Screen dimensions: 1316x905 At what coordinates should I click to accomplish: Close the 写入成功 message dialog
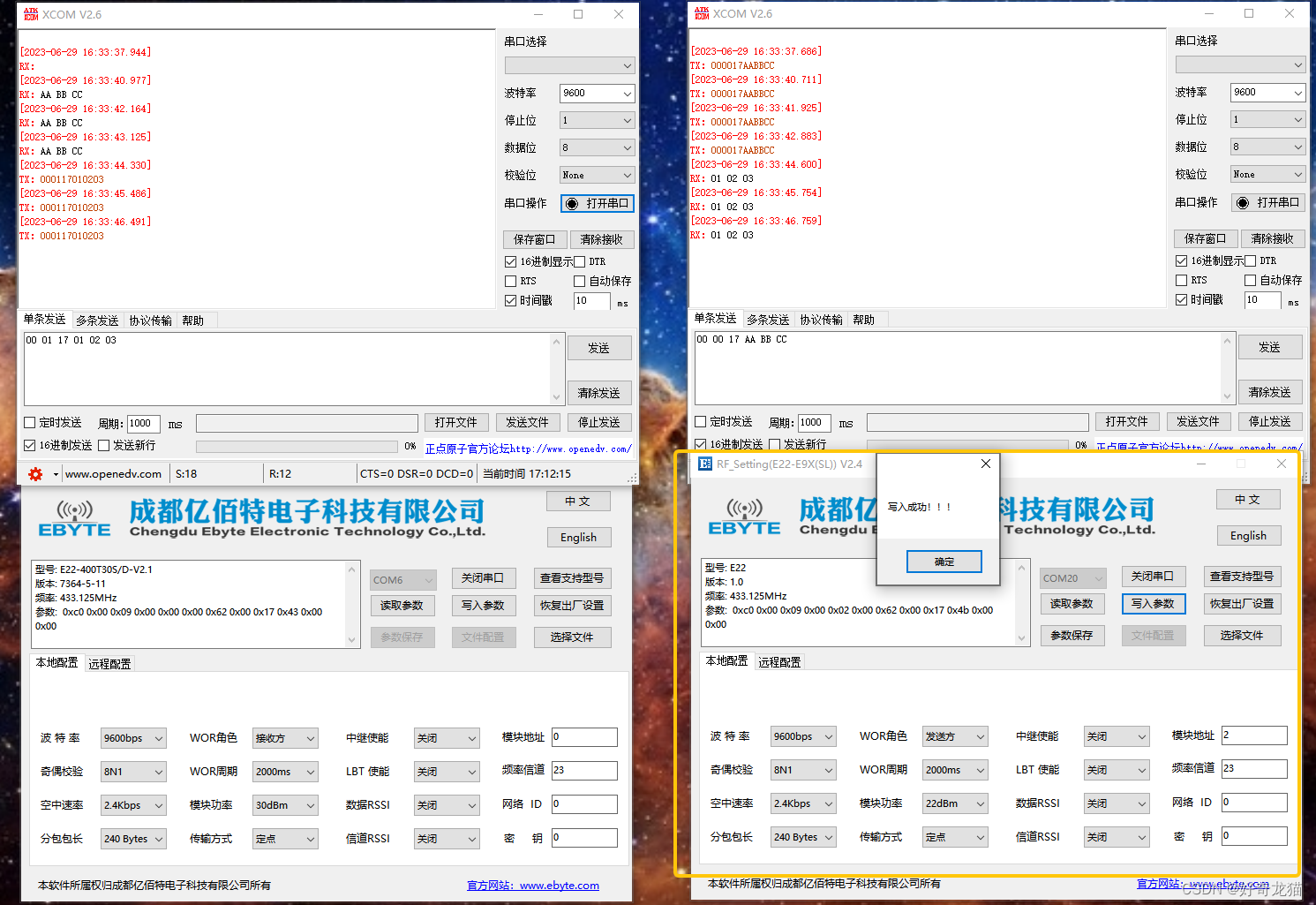tap(986, 464)
